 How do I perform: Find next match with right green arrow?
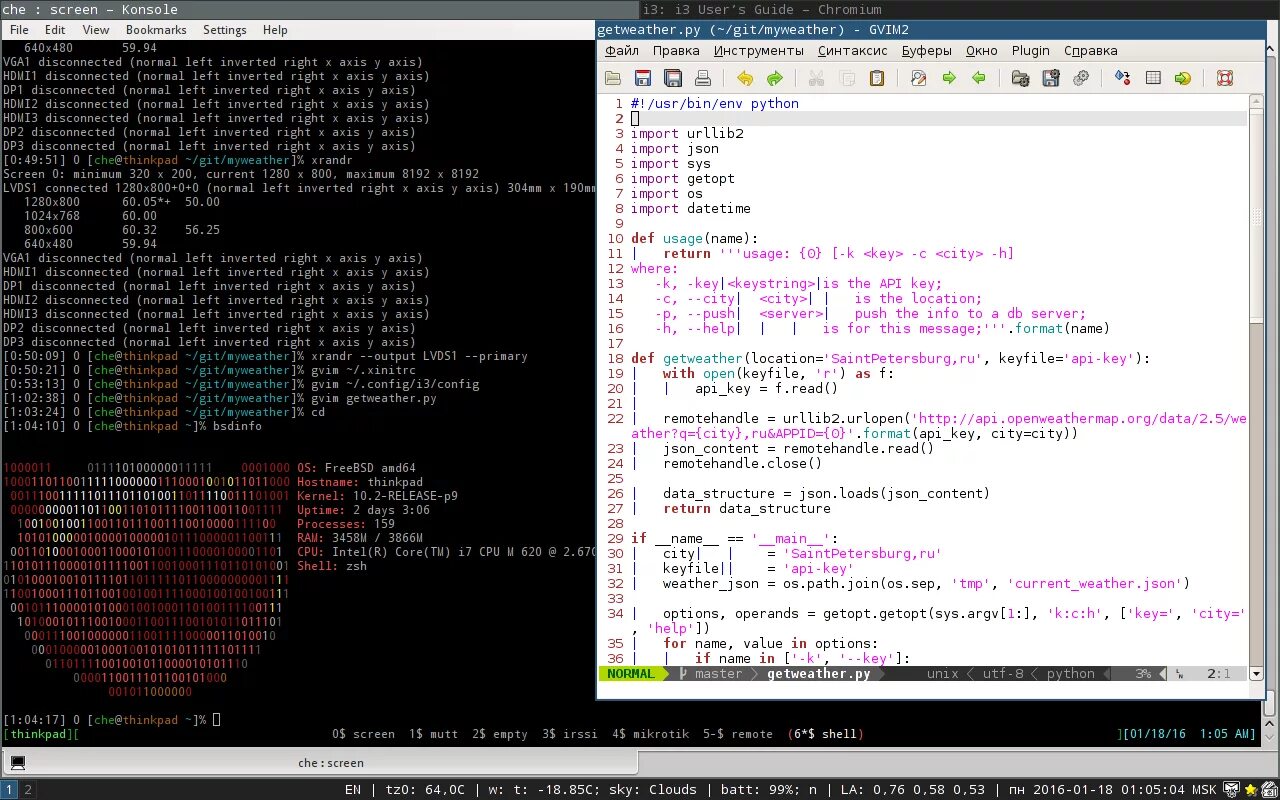pos(949,78)
